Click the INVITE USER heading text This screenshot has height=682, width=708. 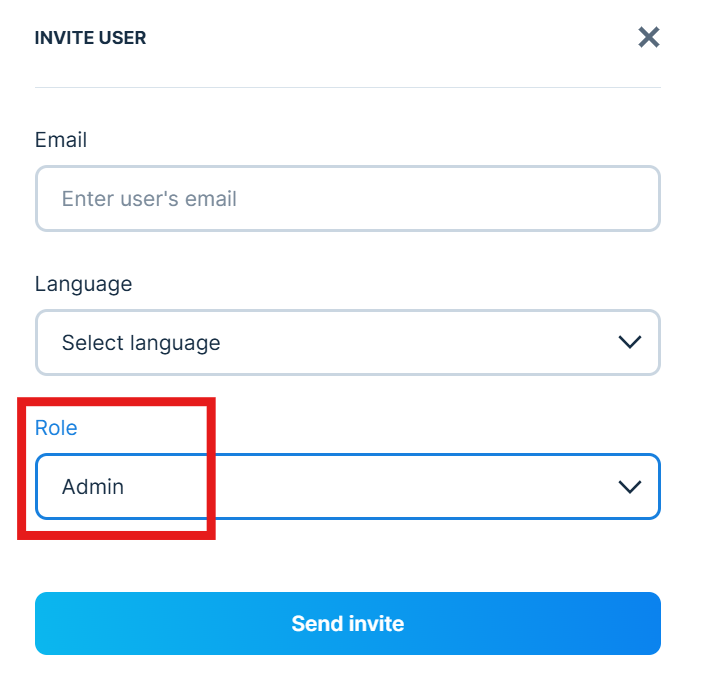[90, 38]
